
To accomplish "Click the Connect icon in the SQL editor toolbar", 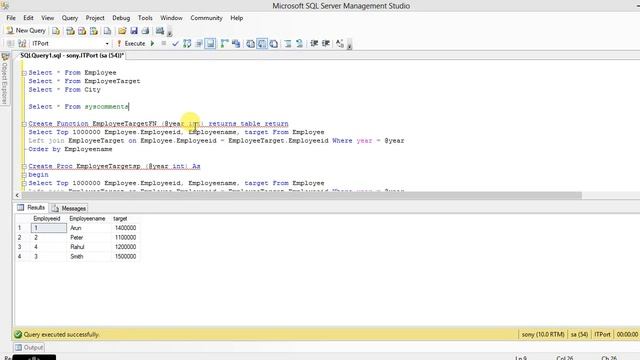I will point(11,43).
